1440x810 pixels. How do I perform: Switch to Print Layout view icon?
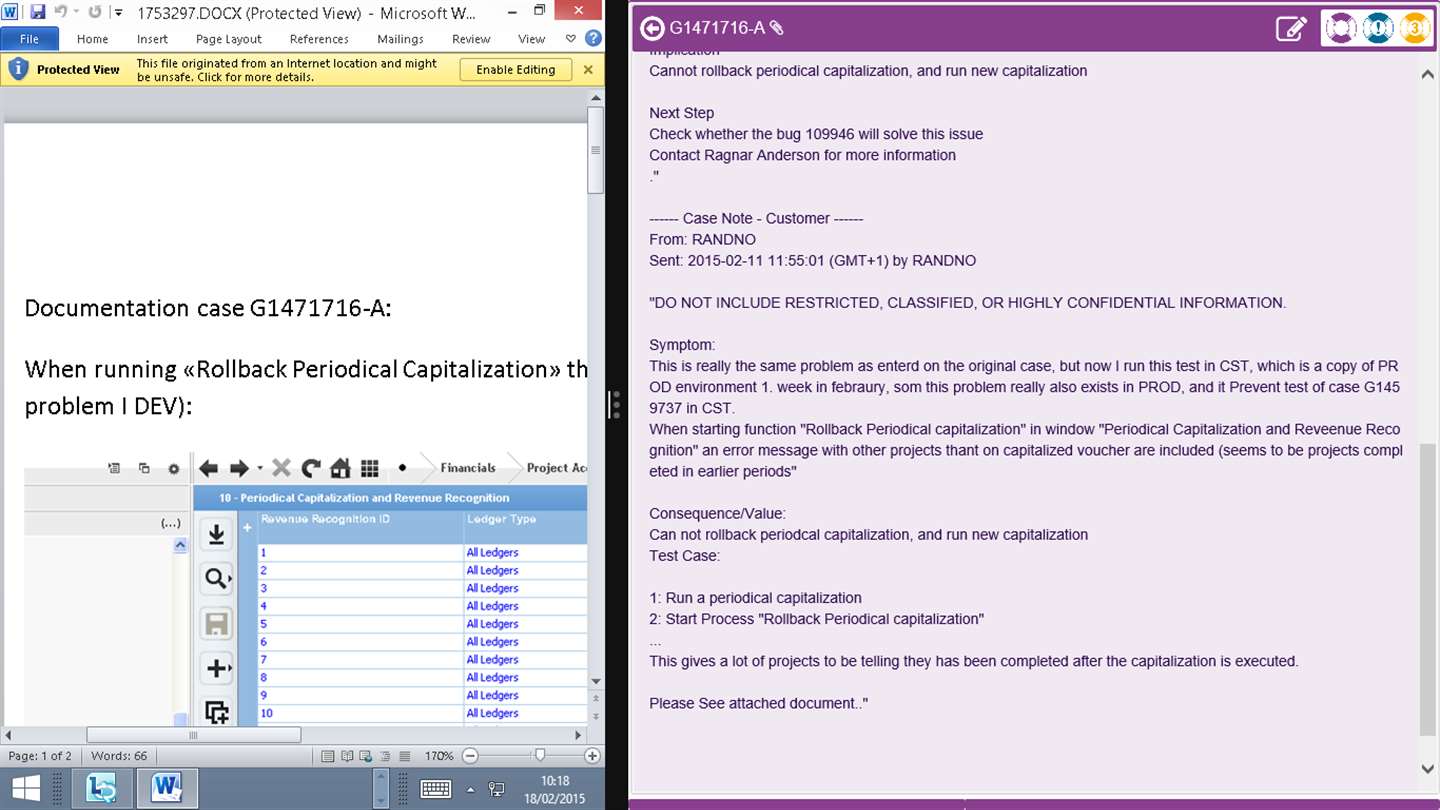coord(328,757)
